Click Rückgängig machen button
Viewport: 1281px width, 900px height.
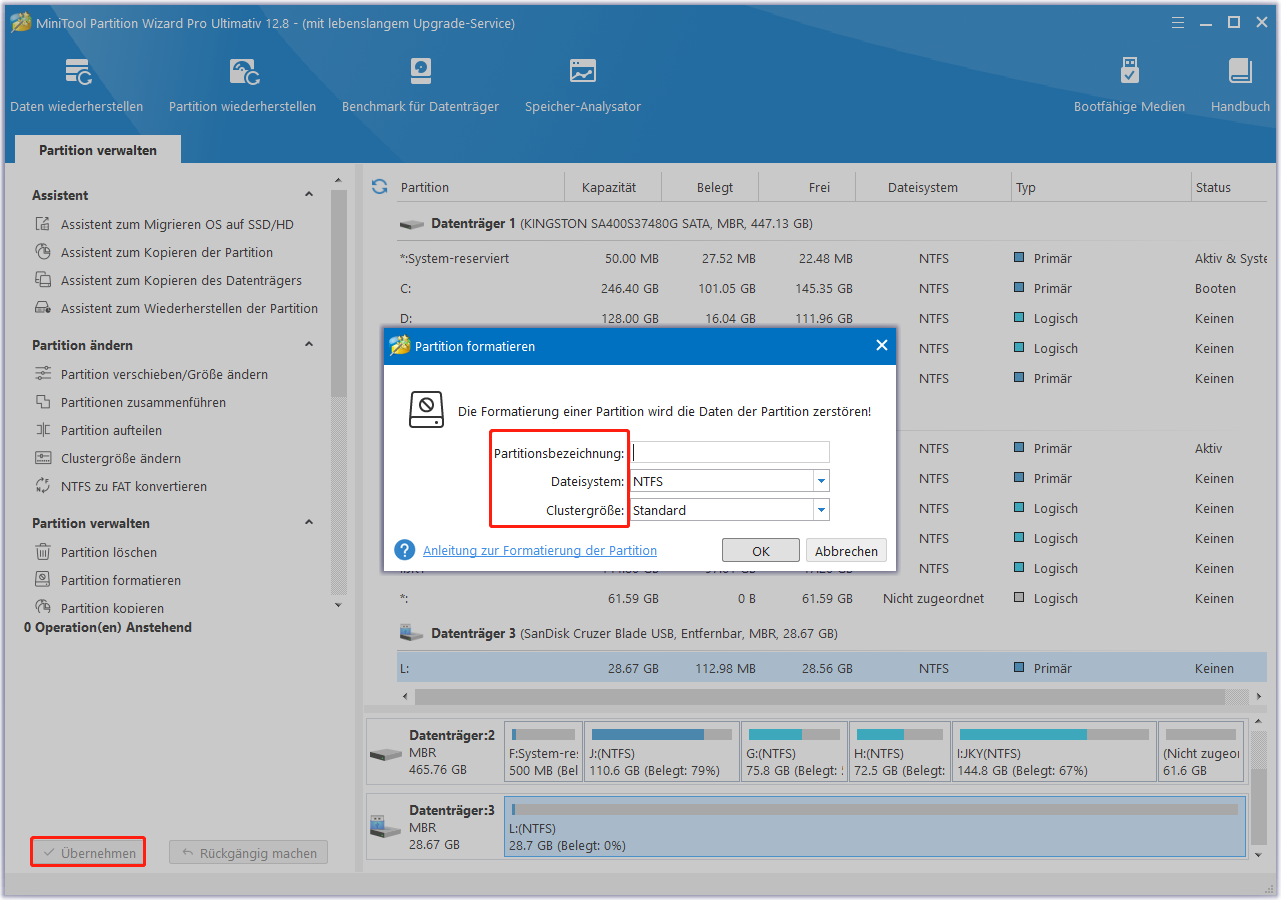249,853
